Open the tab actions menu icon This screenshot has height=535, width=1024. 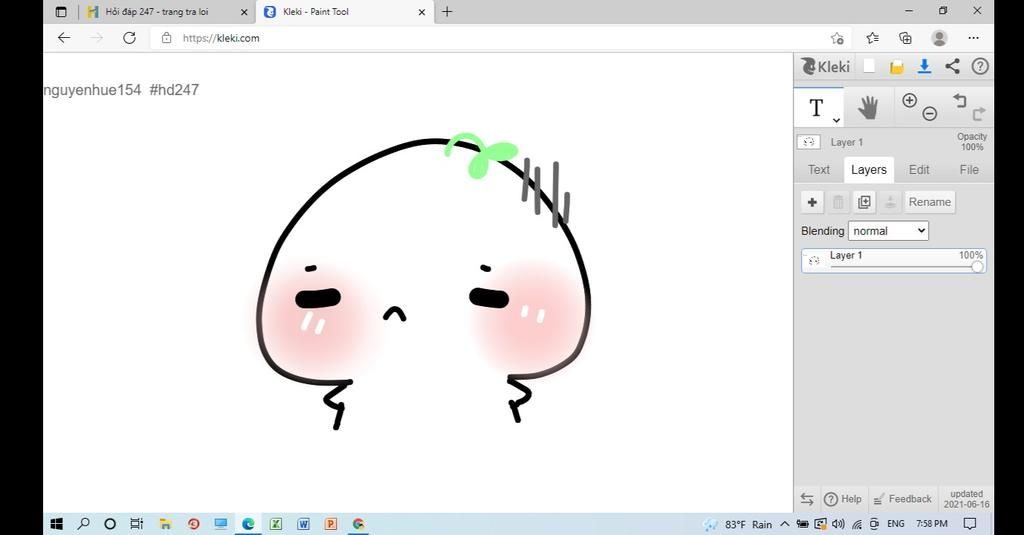61,12
